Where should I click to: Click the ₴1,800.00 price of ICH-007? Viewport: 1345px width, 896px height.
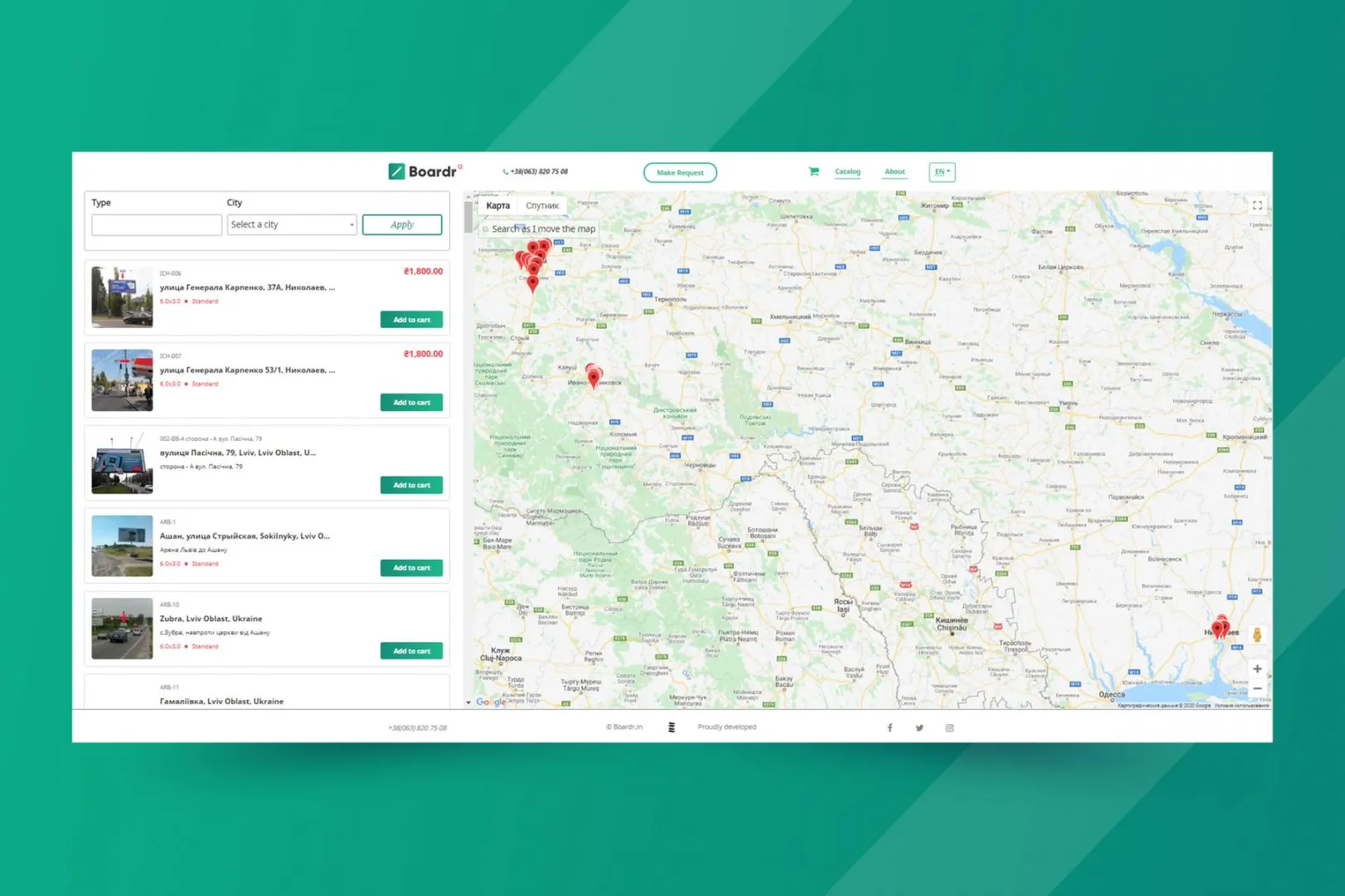[423, 354]
